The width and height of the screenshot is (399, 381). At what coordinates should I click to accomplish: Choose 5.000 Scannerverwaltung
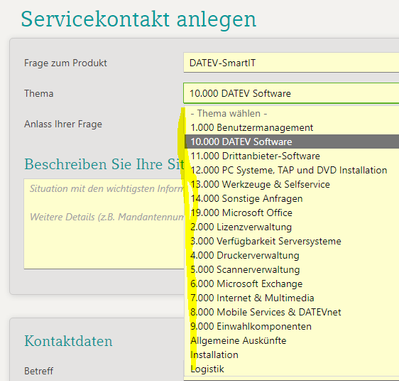coord(292,269)
